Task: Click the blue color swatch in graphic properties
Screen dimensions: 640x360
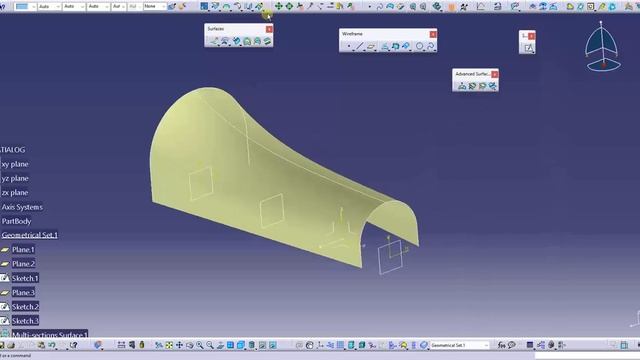Action: [x=22, y=7]
